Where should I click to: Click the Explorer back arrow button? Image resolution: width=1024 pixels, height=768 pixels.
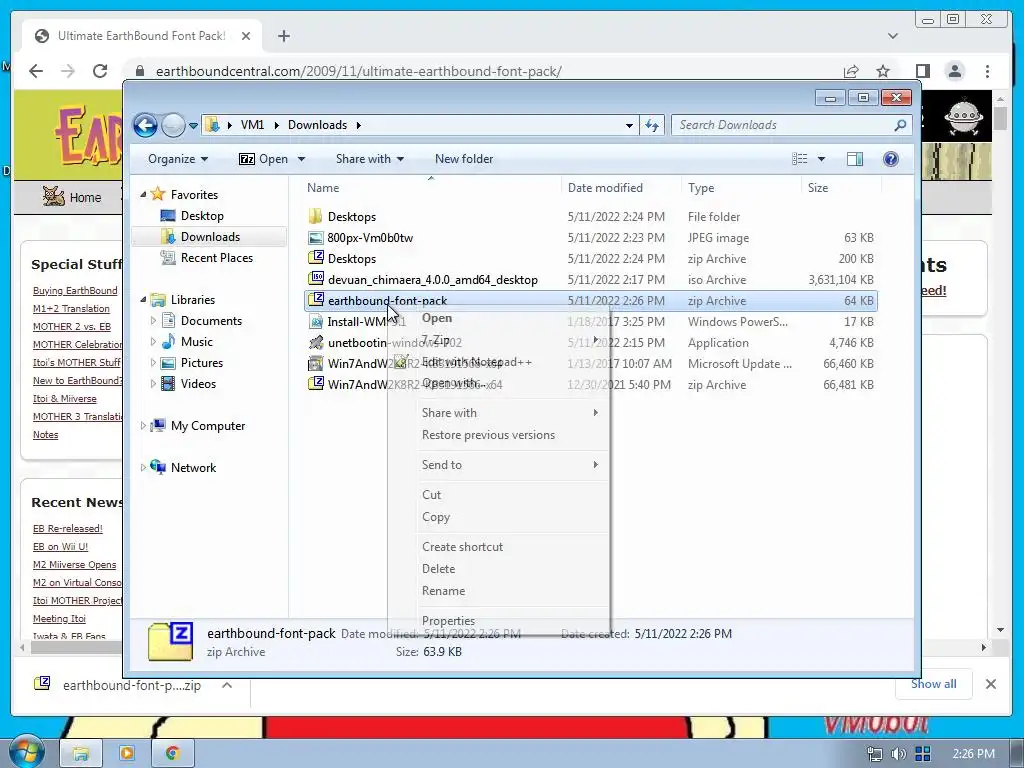point(146,125)
